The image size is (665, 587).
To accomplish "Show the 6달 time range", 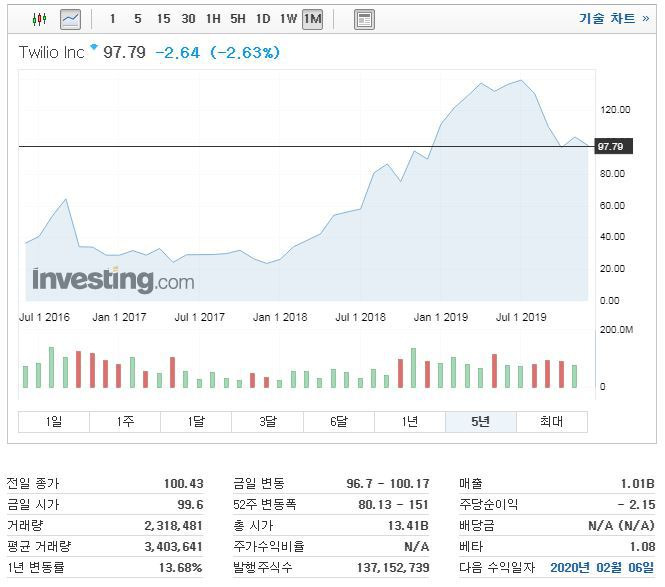I will tap(339, 422).
